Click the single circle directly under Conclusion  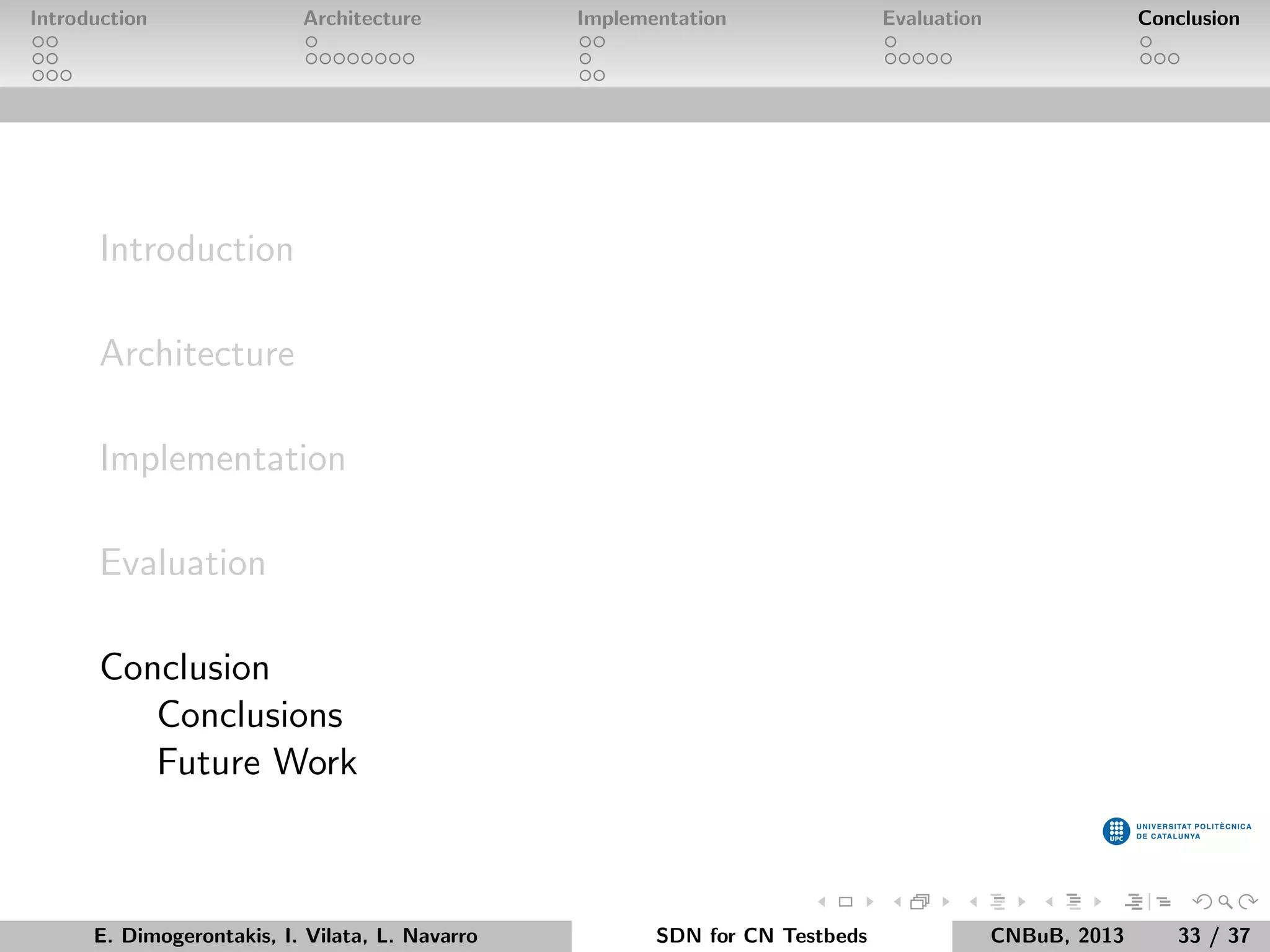[1146, 42]
